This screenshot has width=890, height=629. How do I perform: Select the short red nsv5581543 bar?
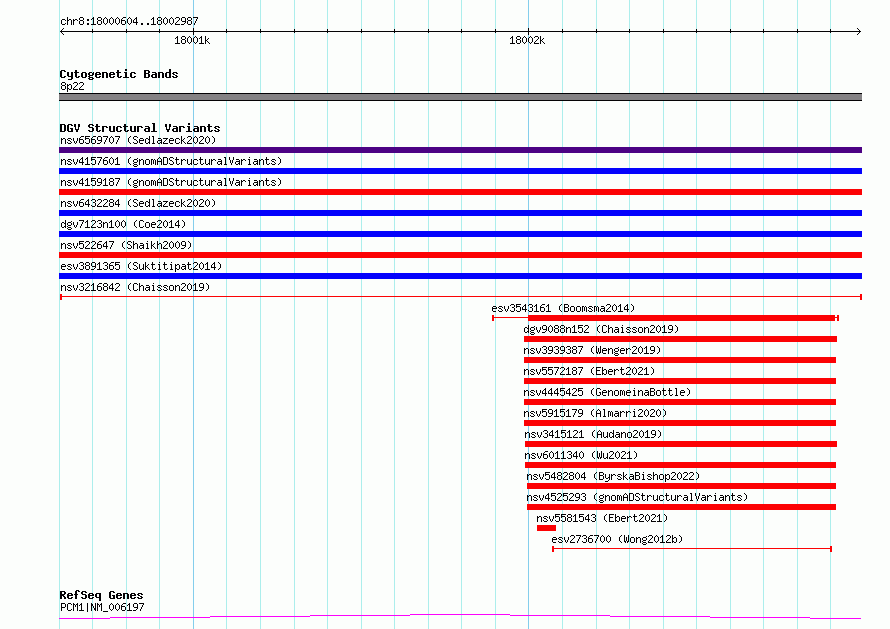(546, 528)
